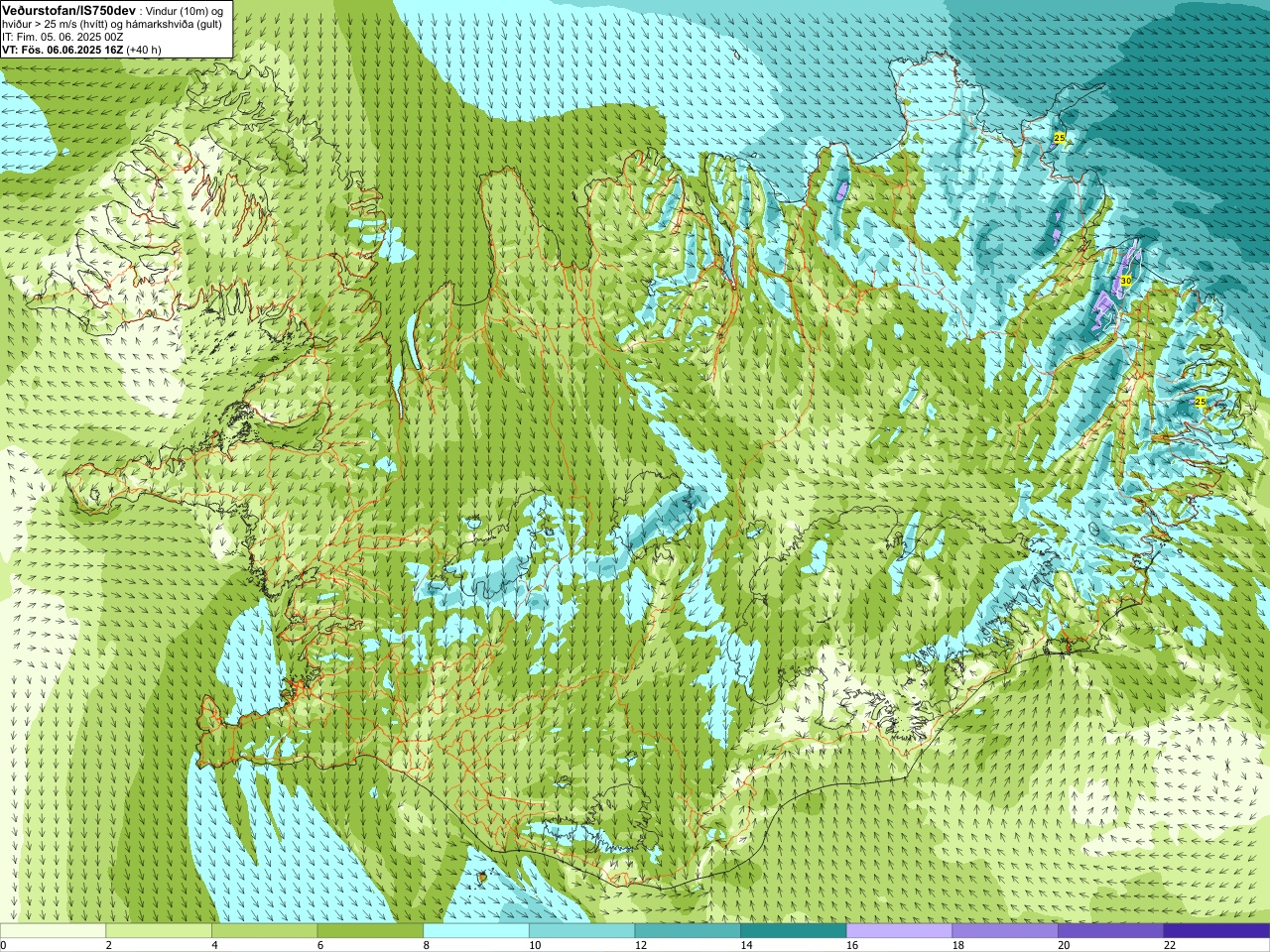Select the 20–22 m/s violet legend swatch
The width and height of the screenshot is (1270, 952).
click(x=1111, y=930)
